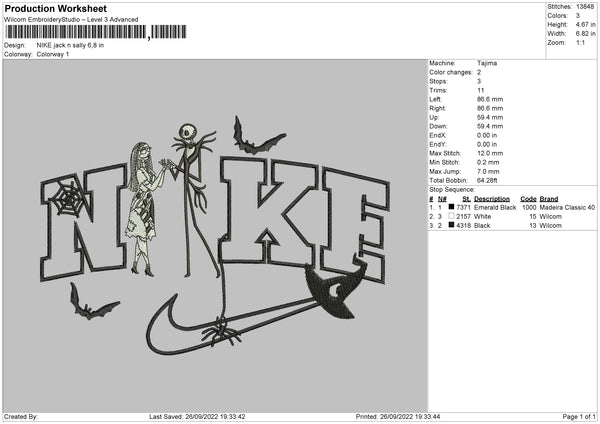Select 'Wilcom EmbroideryStudio – Level 3 Advanced' text

71,20
